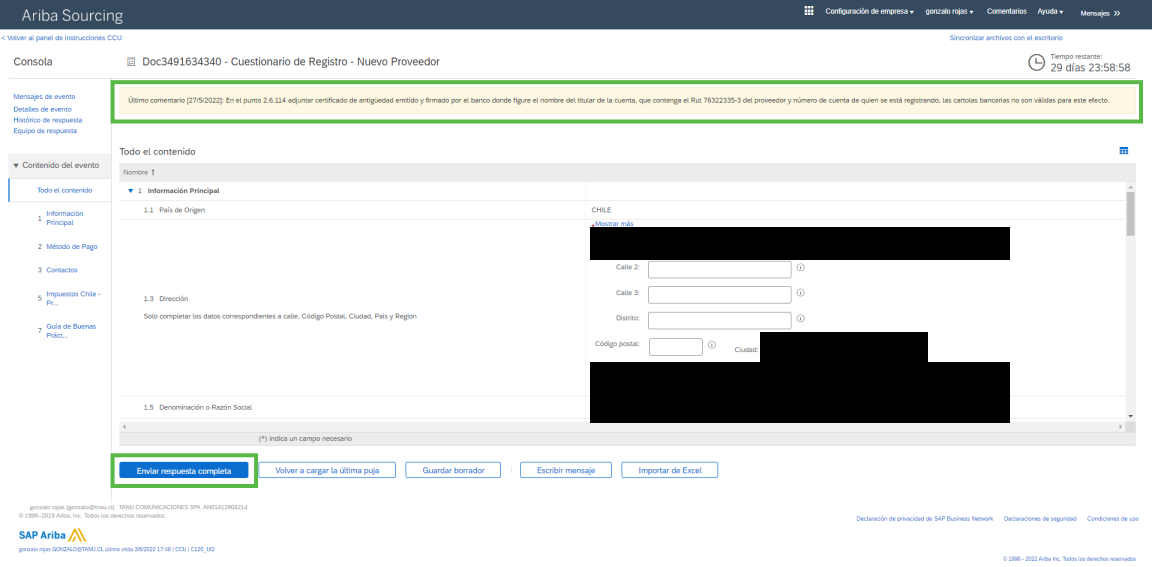Click the Calle 3 input field
The height and width of the screenshot is (567, 1152).
click(719, 295)
